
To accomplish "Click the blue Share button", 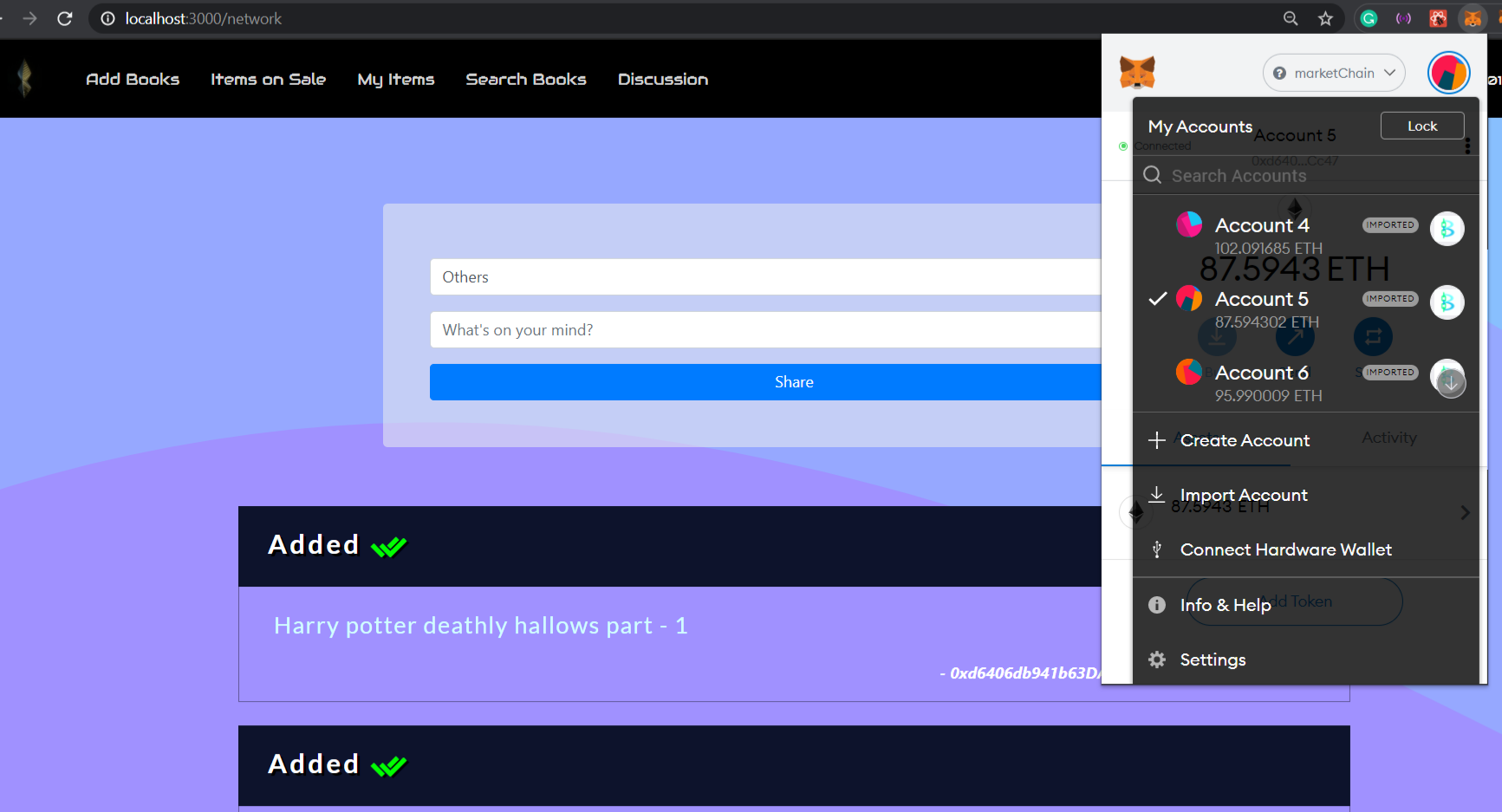I will tap(766, 382).
